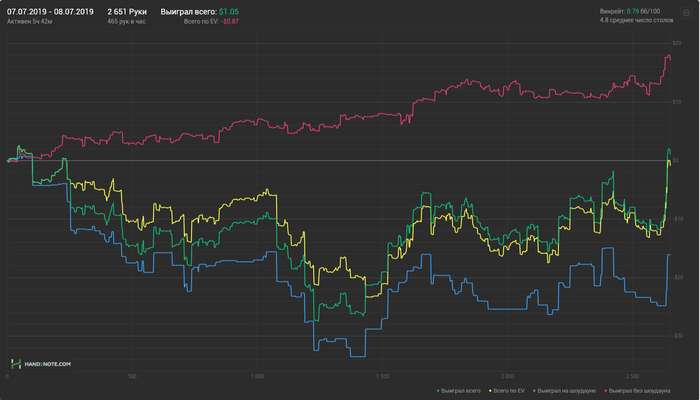Click the 'Всего по EV: -$0.87' value
The width and height of the screenshot is (700, 400).
pos(211,21)
